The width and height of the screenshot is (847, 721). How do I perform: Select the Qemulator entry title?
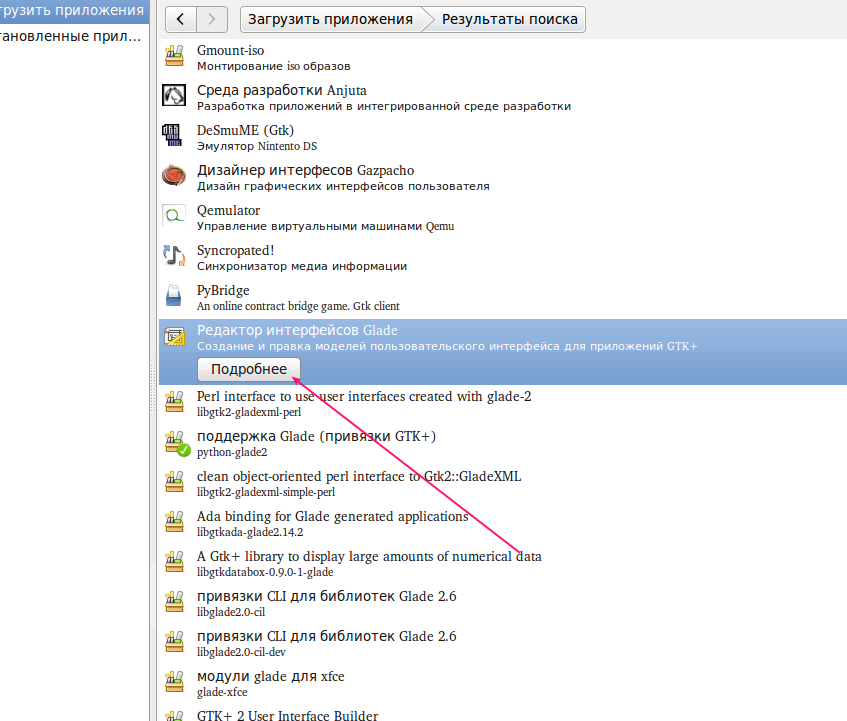point(228,210)
